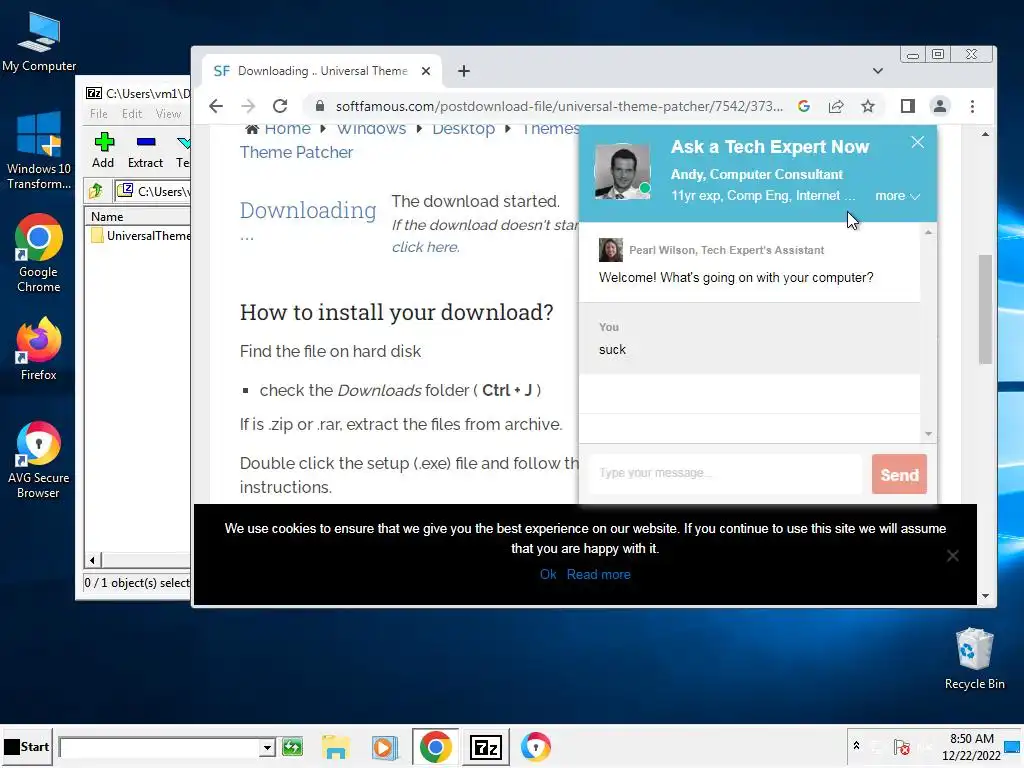Close the Ask a Tech Expert chat
Image resolution: width=1024 pixels, height=768 pixels.
[918, 142]
